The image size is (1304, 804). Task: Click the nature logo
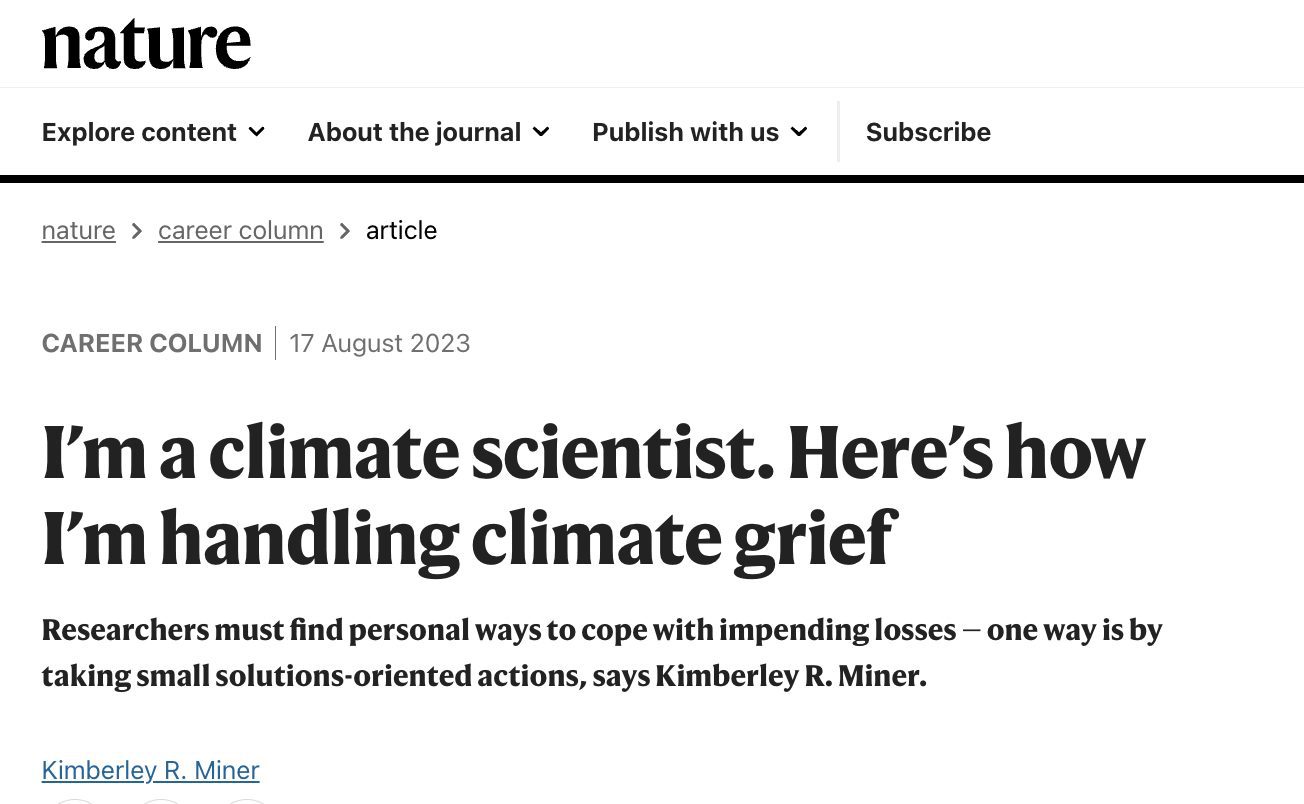pos(146,45)
